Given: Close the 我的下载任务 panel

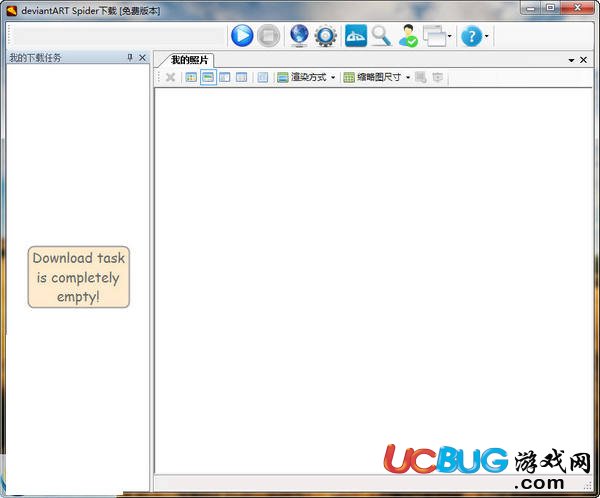Looking at the screenshot, I should click(142, 57).
